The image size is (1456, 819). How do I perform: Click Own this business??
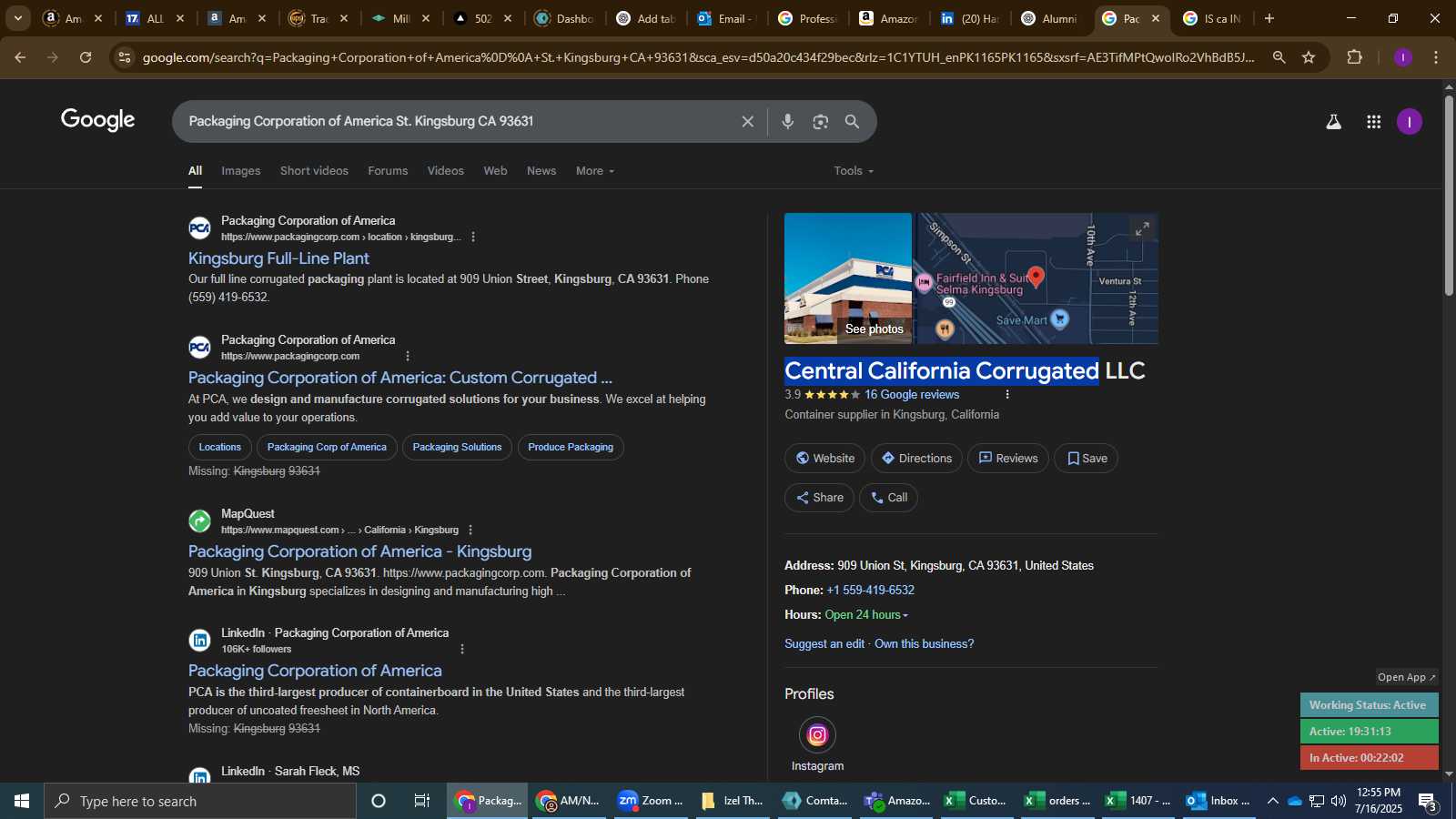[x=924, y=644]
